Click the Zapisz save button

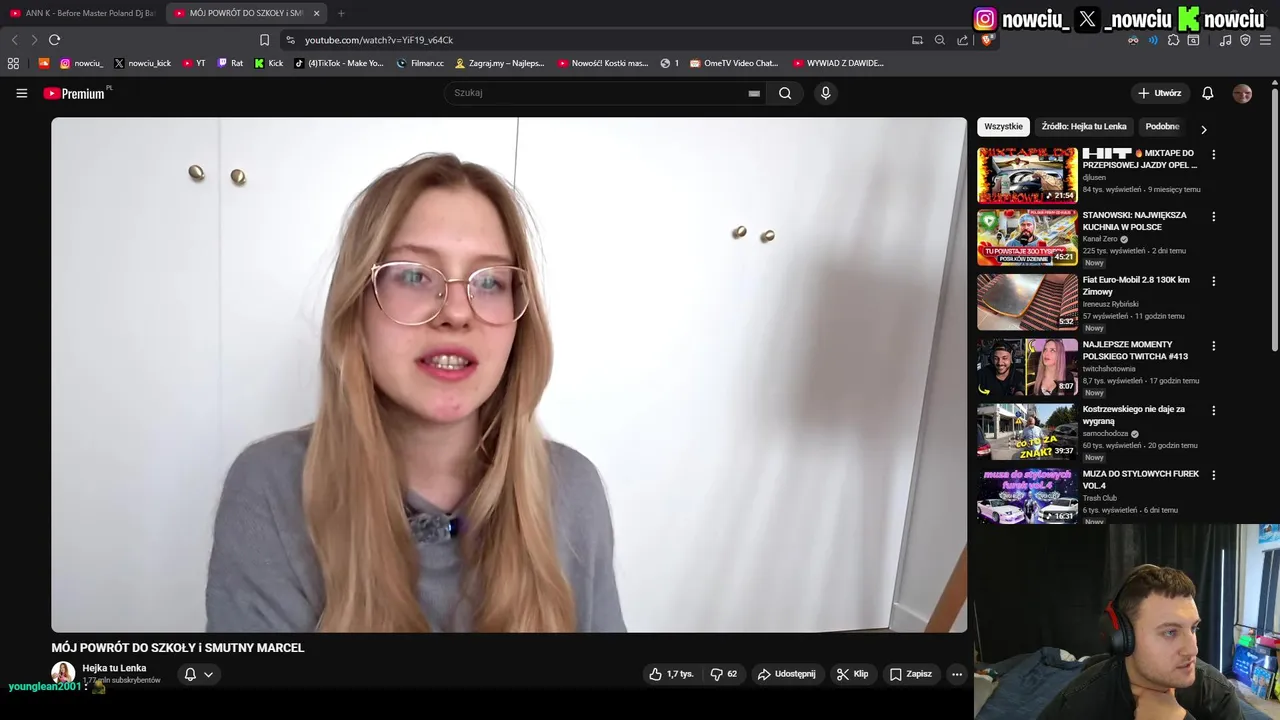pos(911,674)
